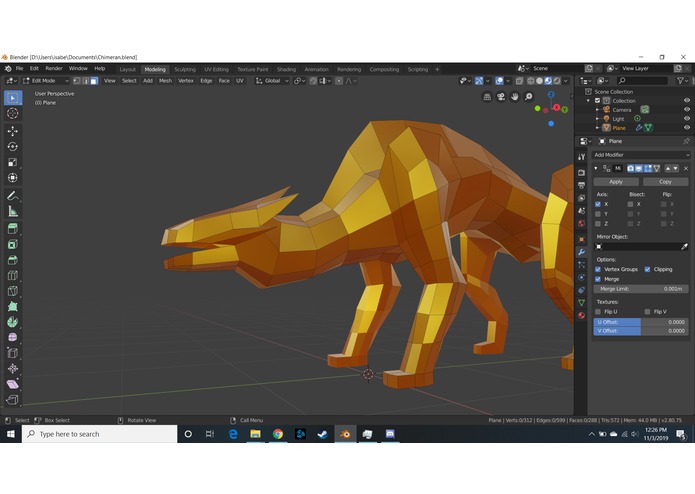
Task: Apply the Mirror modifier
Action: [x=616, y=182]
